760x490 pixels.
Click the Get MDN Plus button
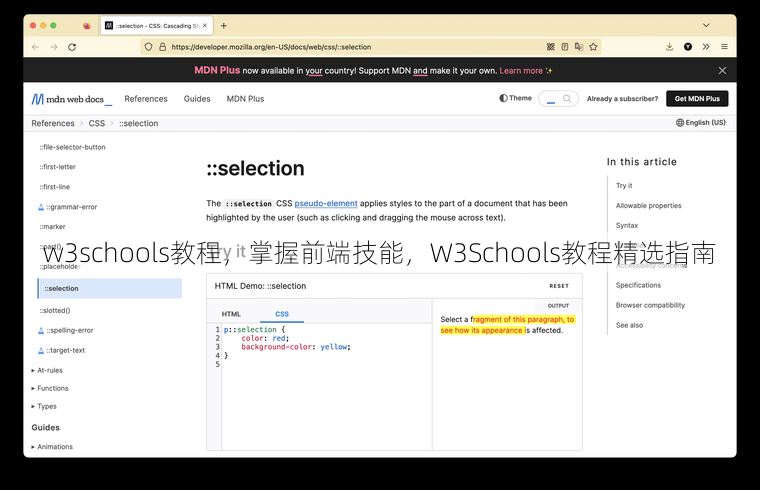pos(697,98)
